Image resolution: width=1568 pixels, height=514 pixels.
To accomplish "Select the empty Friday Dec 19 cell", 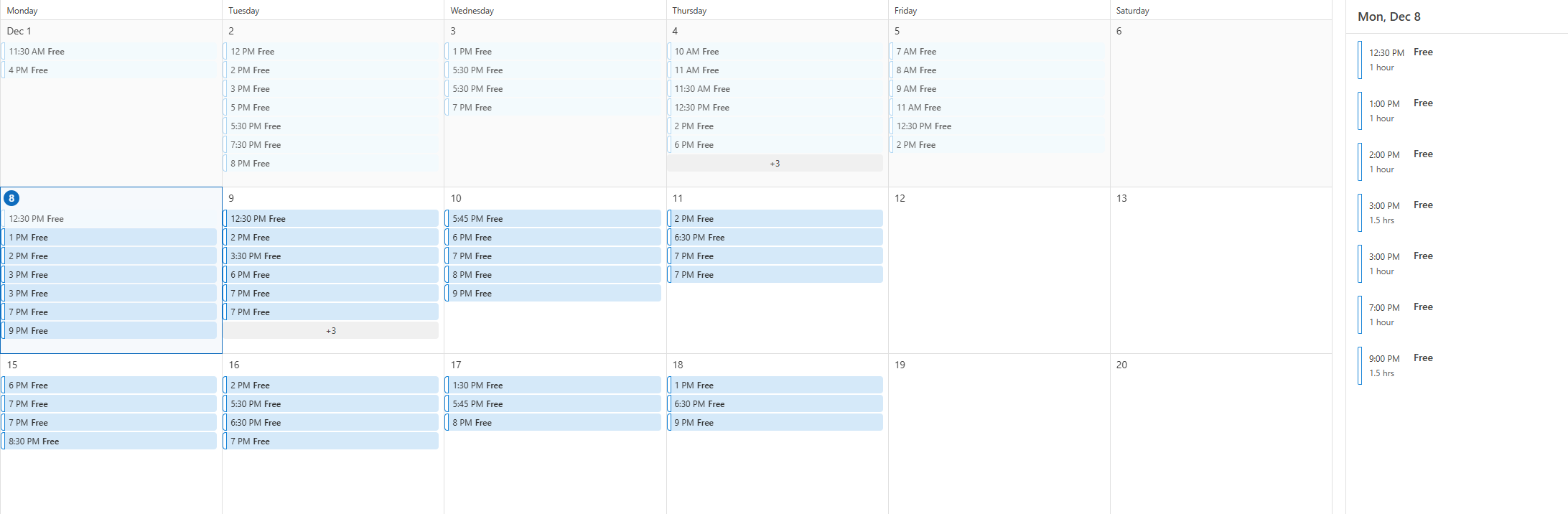I will point(999,434).
